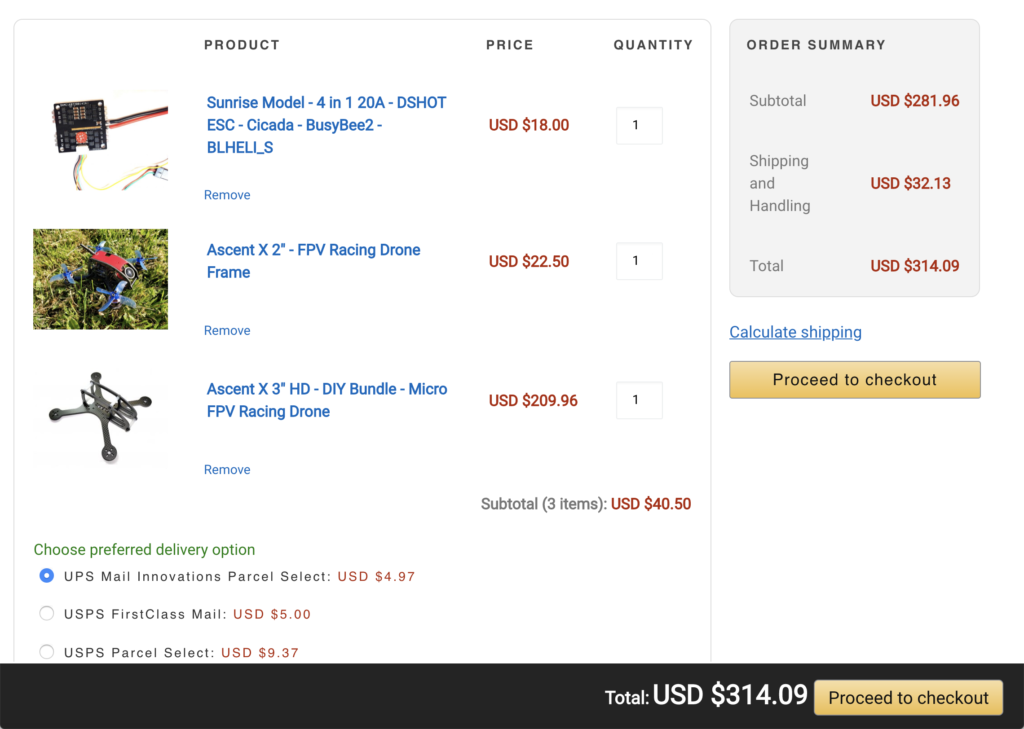
Task: Click the Ascent X 3" HD frame image
Action: click(100, 416)
